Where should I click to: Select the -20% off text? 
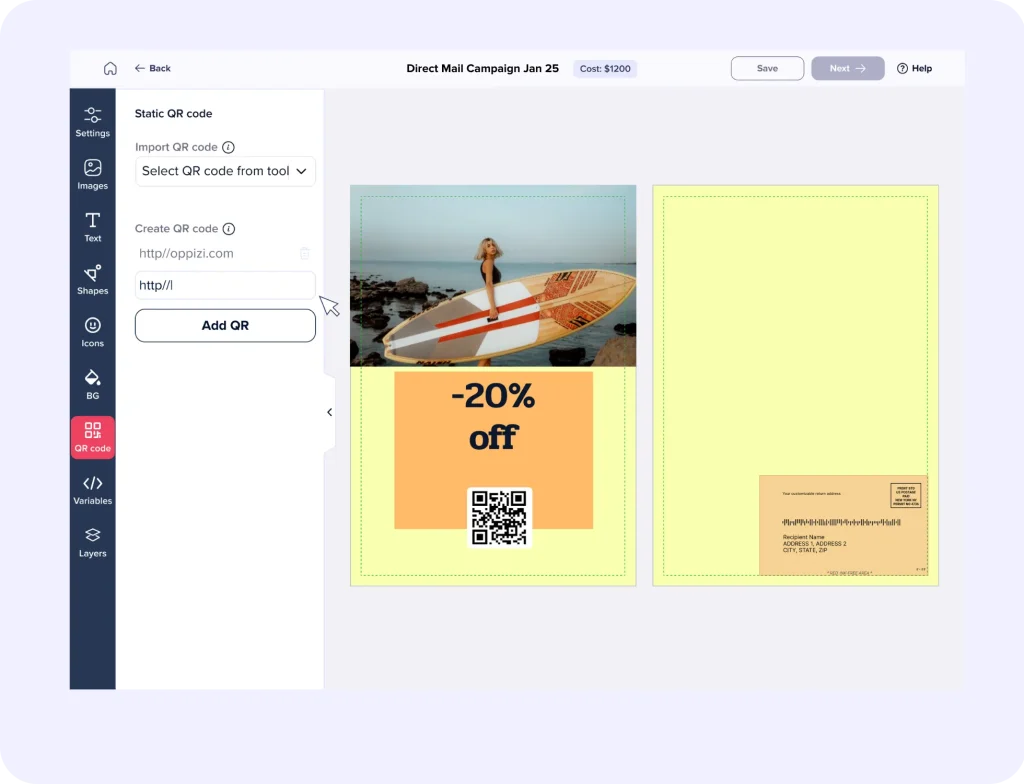pos(493,416)
